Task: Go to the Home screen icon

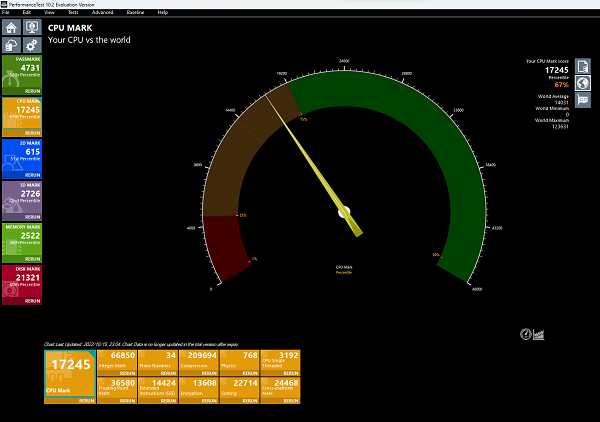Action: pyautogui.click(x=11, y=28)
